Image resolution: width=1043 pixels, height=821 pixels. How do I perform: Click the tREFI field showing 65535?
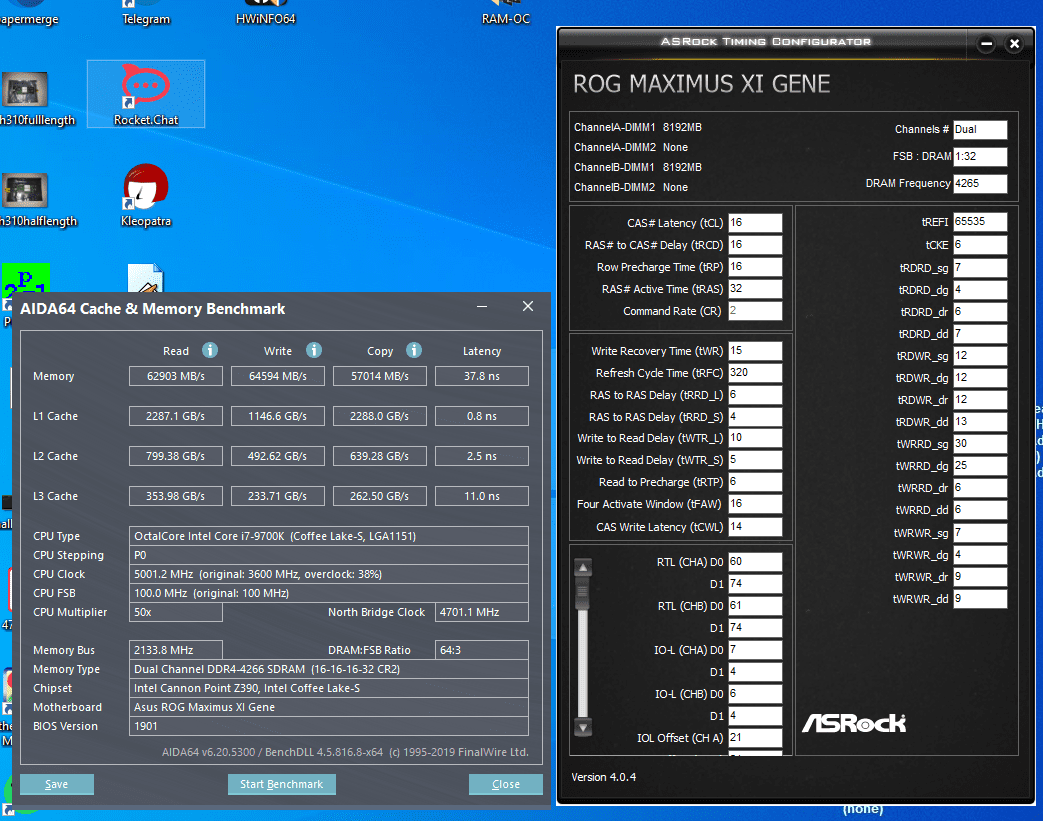(x=980, y=222)
